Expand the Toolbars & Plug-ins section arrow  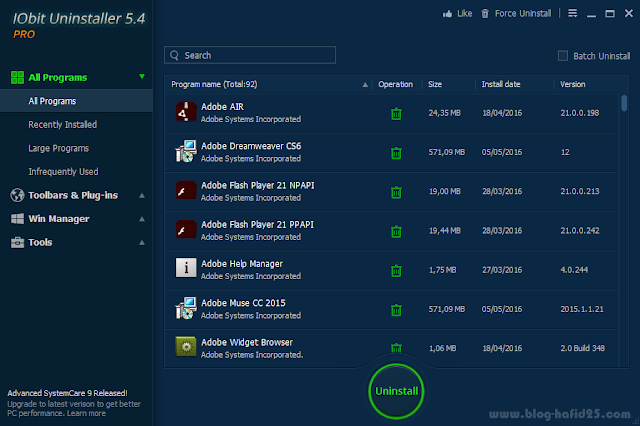(142, 195)
